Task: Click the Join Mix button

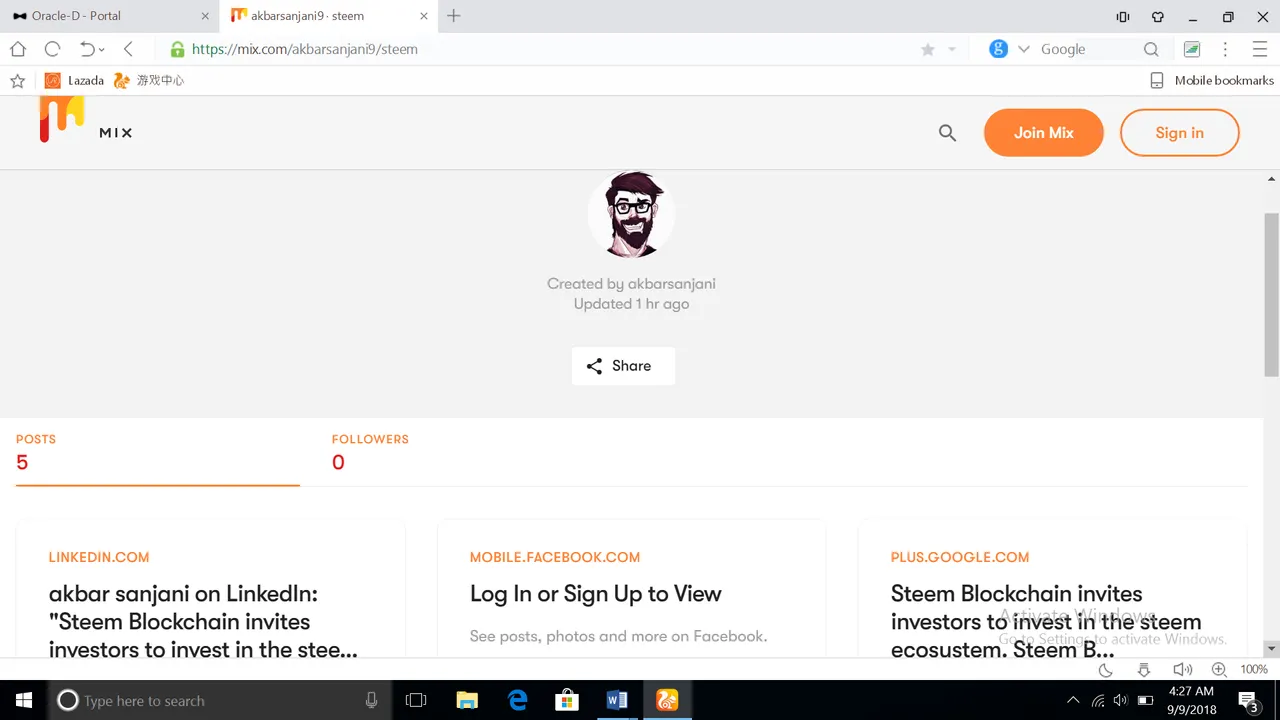Action: click(x=1044, y=133)
